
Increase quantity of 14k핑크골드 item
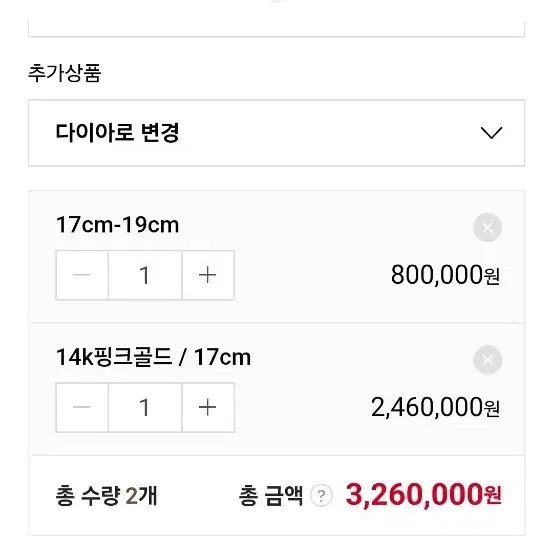(x=208, y=407)
